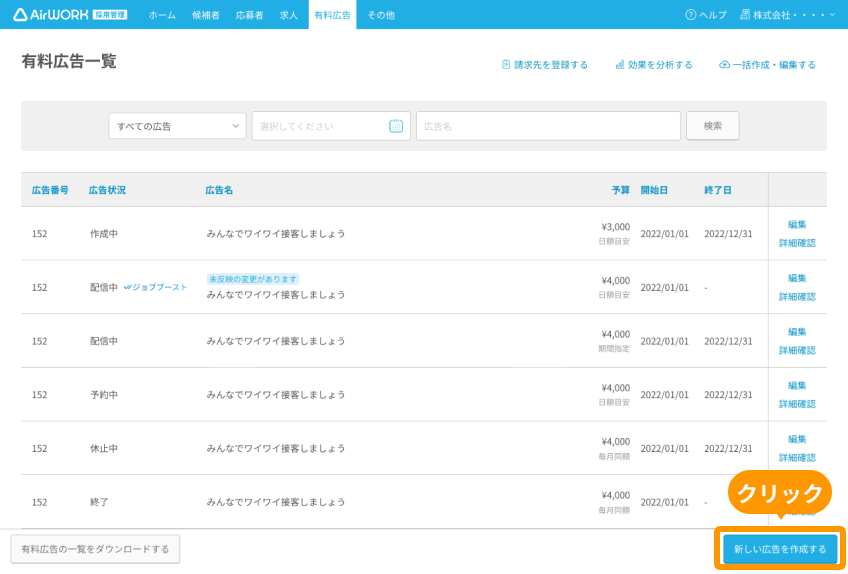Sort by 広告名 column header
This screenshot has height=574, width=848.
tap(219, 190)
